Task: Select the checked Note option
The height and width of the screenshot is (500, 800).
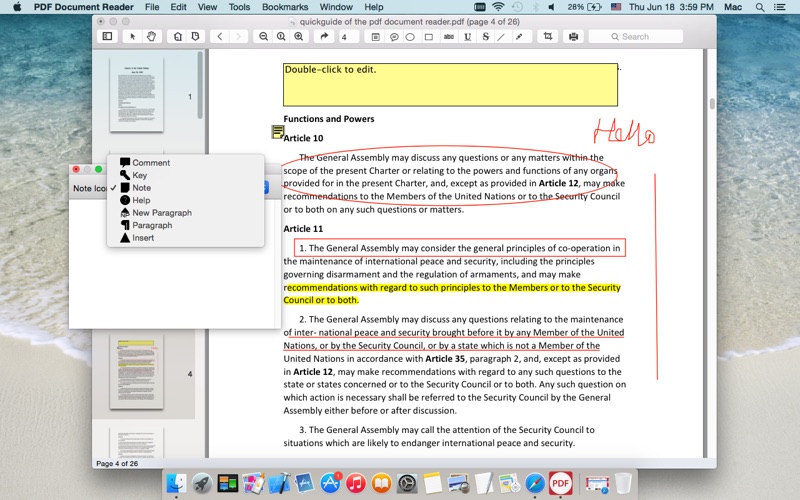Action: point(186,188)
